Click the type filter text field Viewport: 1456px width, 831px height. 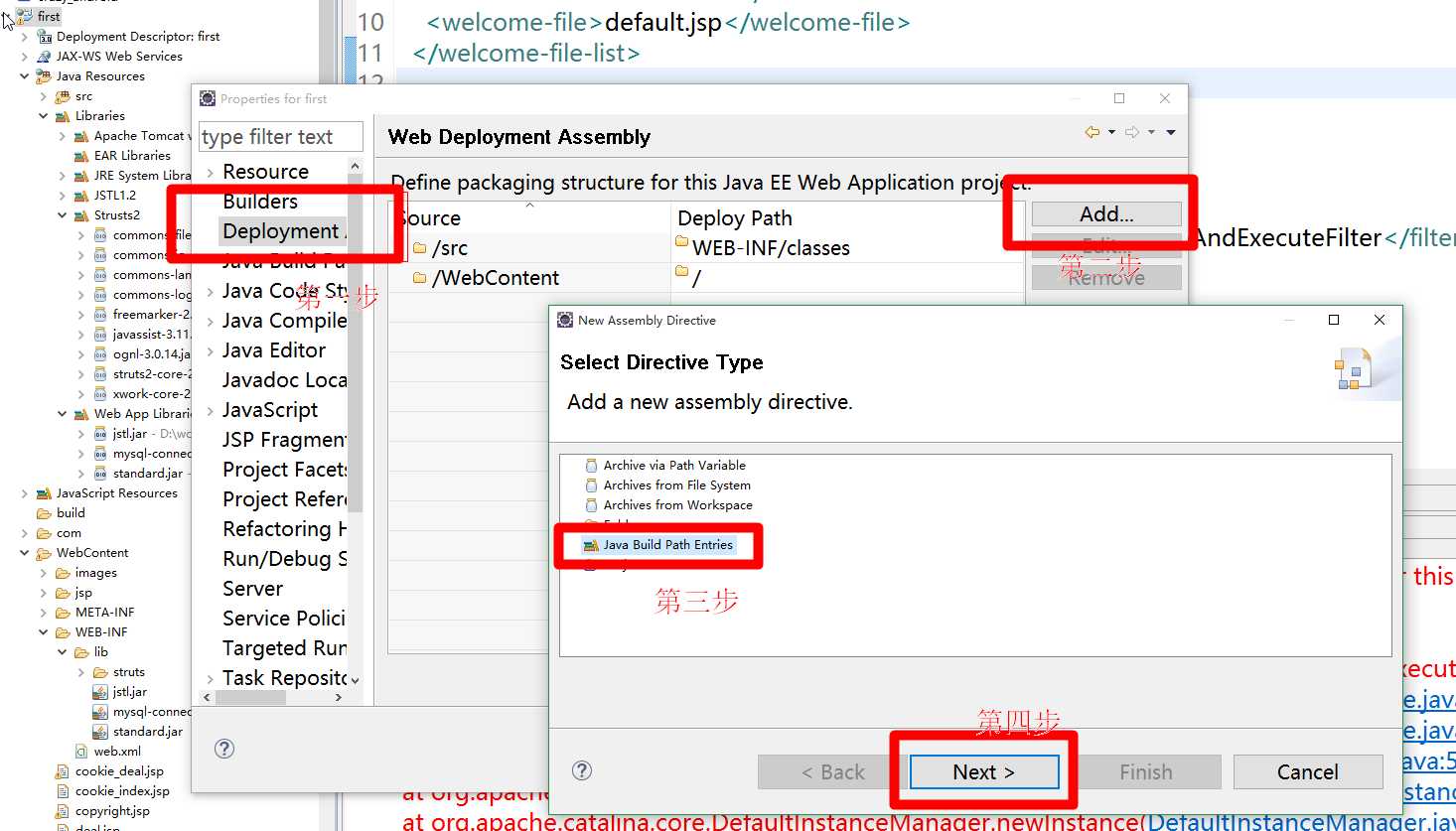pos(281,137)
